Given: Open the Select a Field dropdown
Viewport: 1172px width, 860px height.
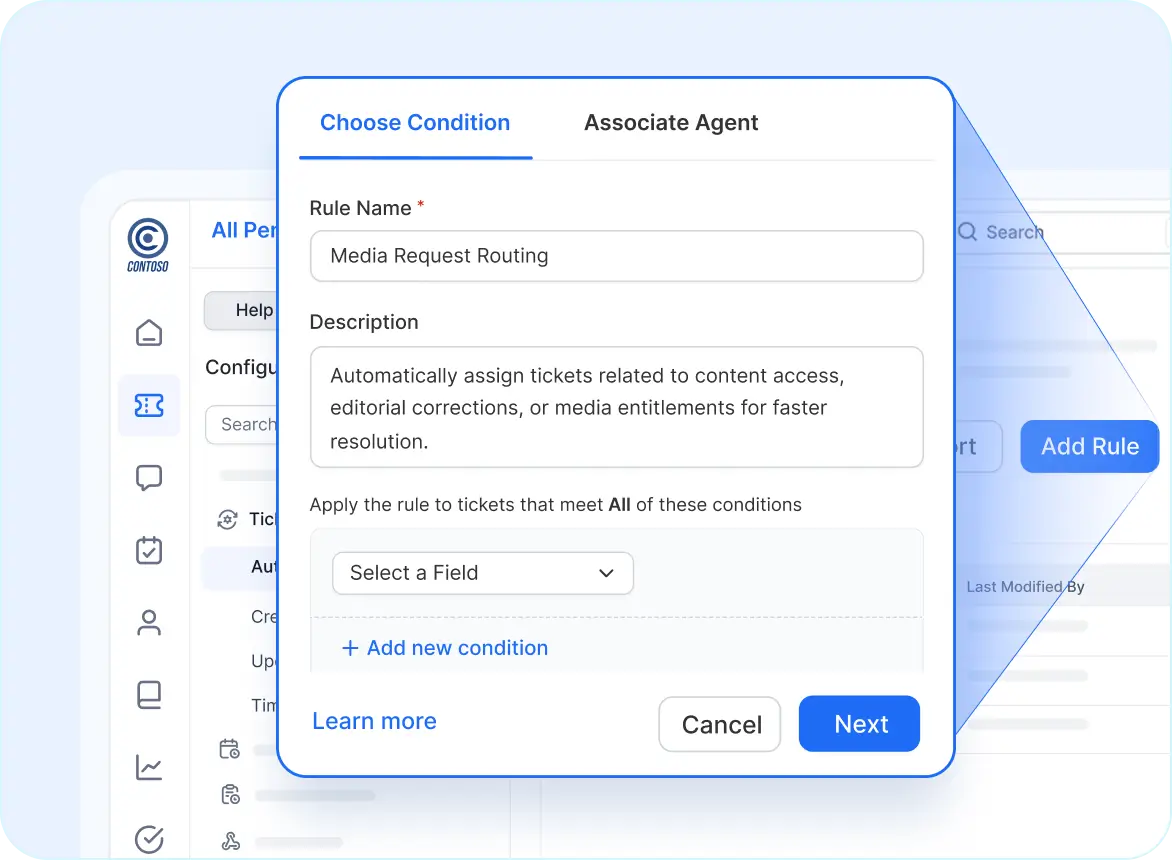Looking at the screenshot, I should coord(482,573).
